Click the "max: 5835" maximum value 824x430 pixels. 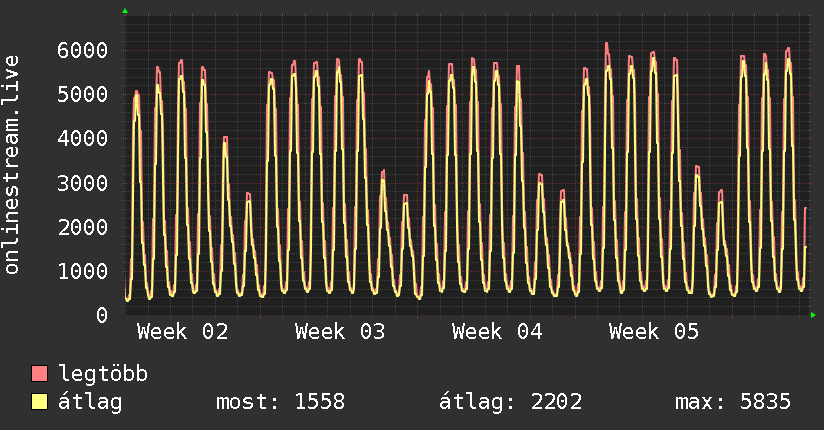click(x=733, y=403)
